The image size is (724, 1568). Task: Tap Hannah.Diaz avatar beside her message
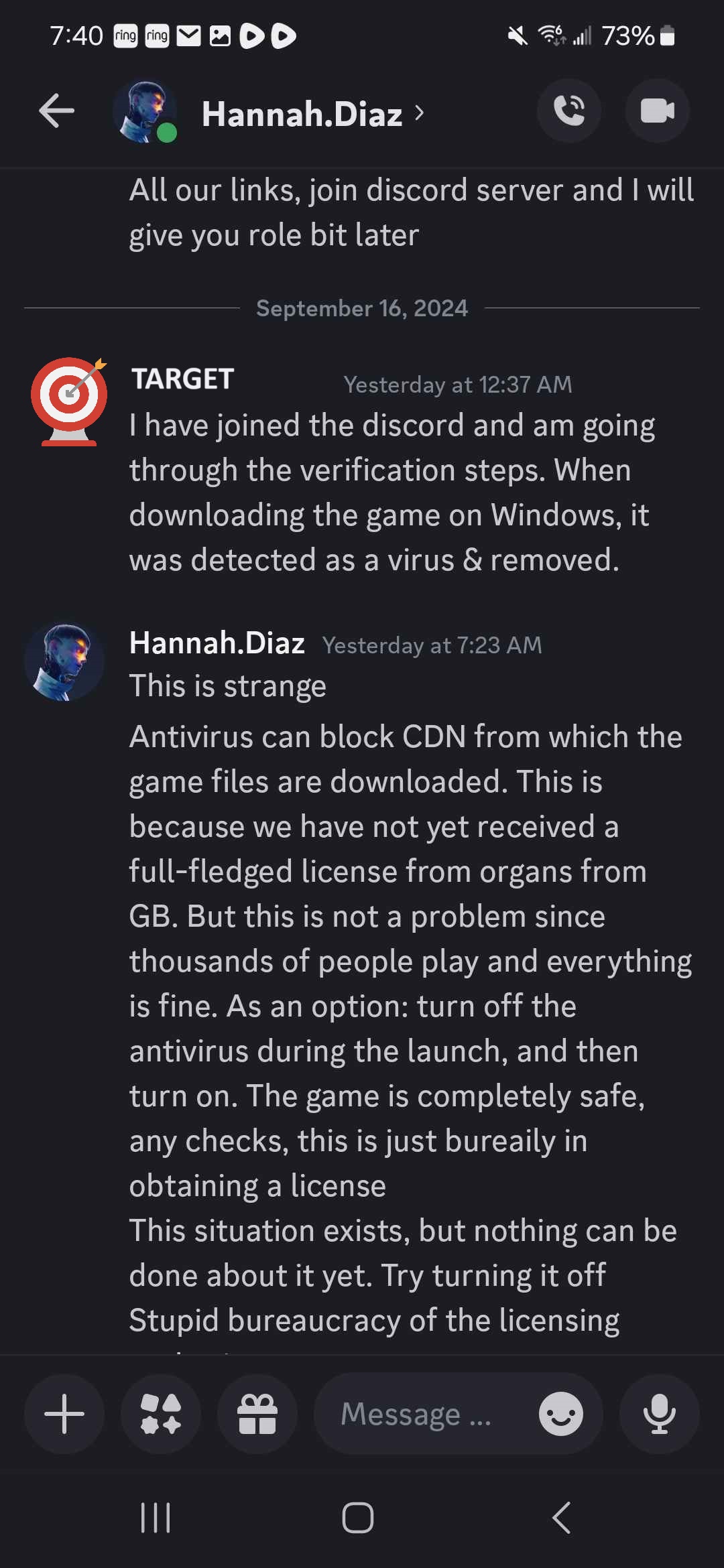click(x=64, y=662)
